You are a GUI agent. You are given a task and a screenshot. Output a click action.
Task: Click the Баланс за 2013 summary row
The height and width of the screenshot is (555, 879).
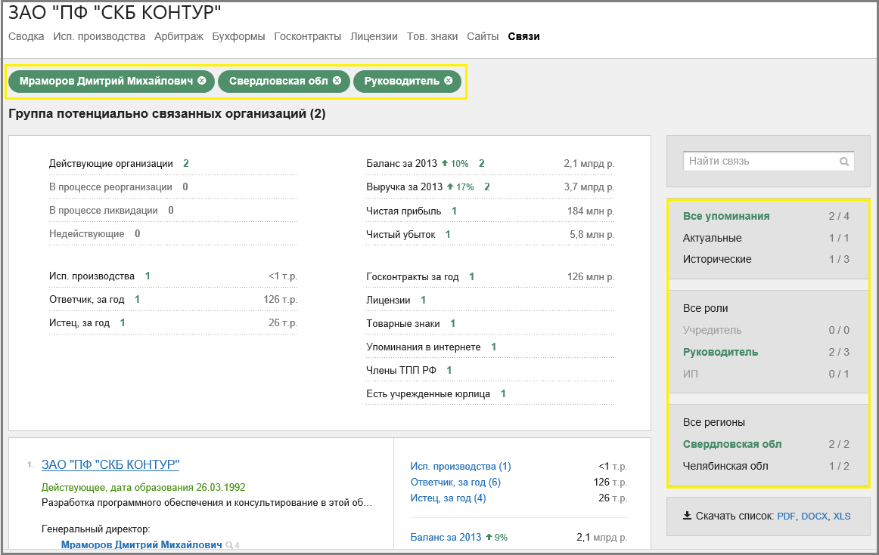(x=490, y=164)
